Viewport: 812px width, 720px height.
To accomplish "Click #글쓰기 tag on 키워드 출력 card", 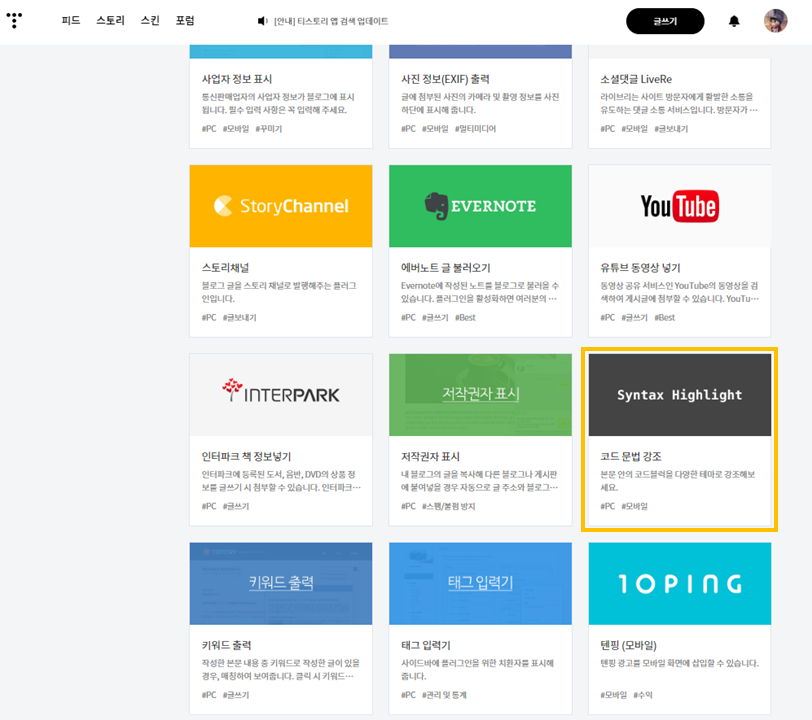I will pyautogui.click(x=236, y=695).
